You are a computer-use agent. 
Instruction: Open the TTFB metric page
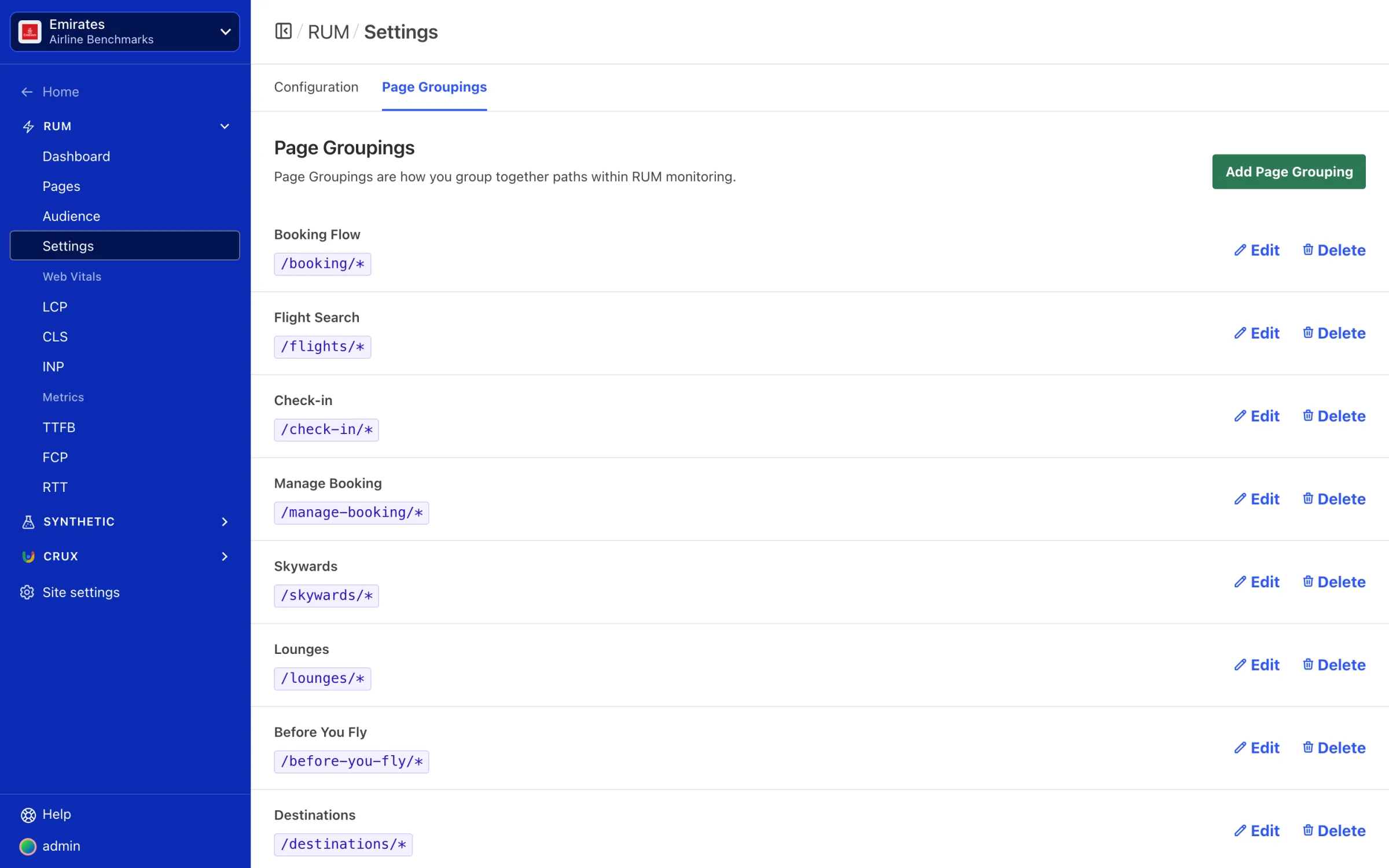coord(59,428)
